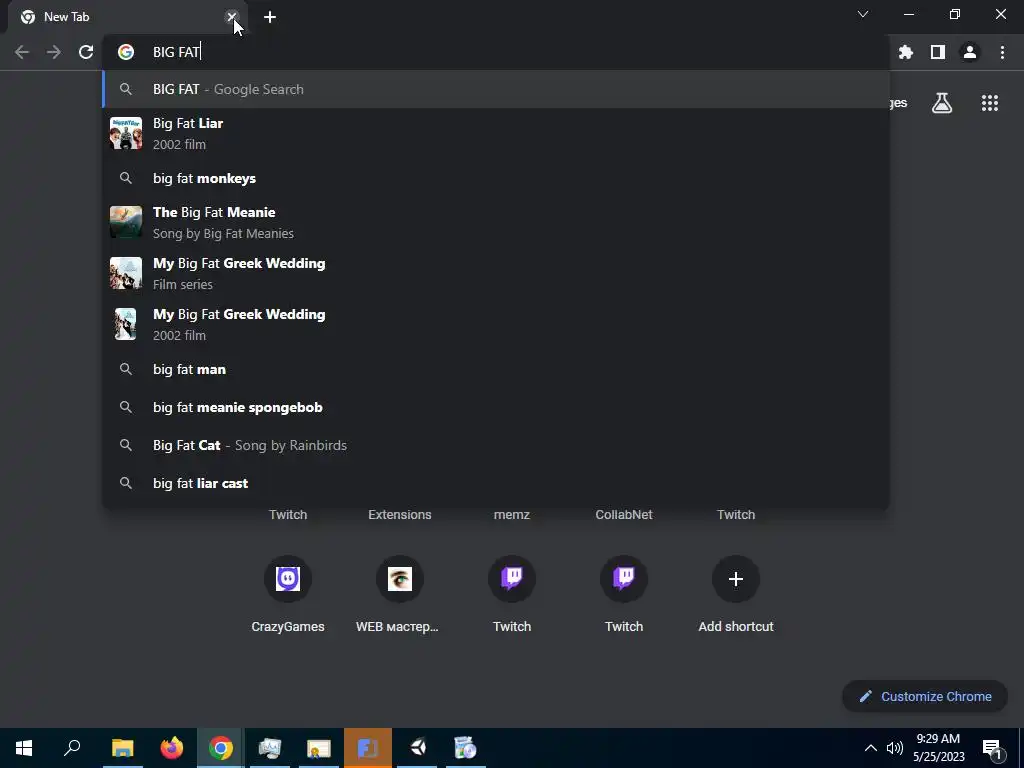Screen dimensions: 1024x768
Task: Pick the big fat man suggestion
Action: click(496, 370)
